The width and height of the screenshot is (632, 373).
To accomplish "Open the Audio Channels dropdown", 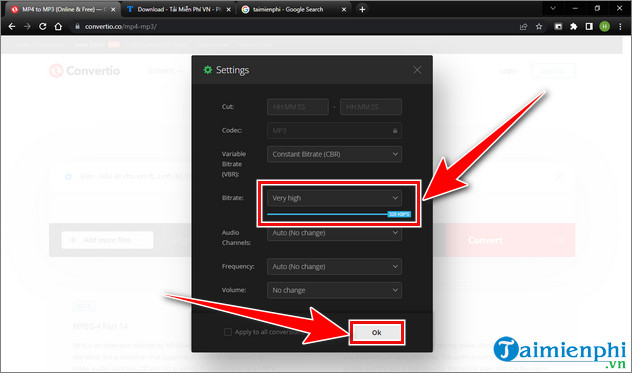I will coord(334,233).
